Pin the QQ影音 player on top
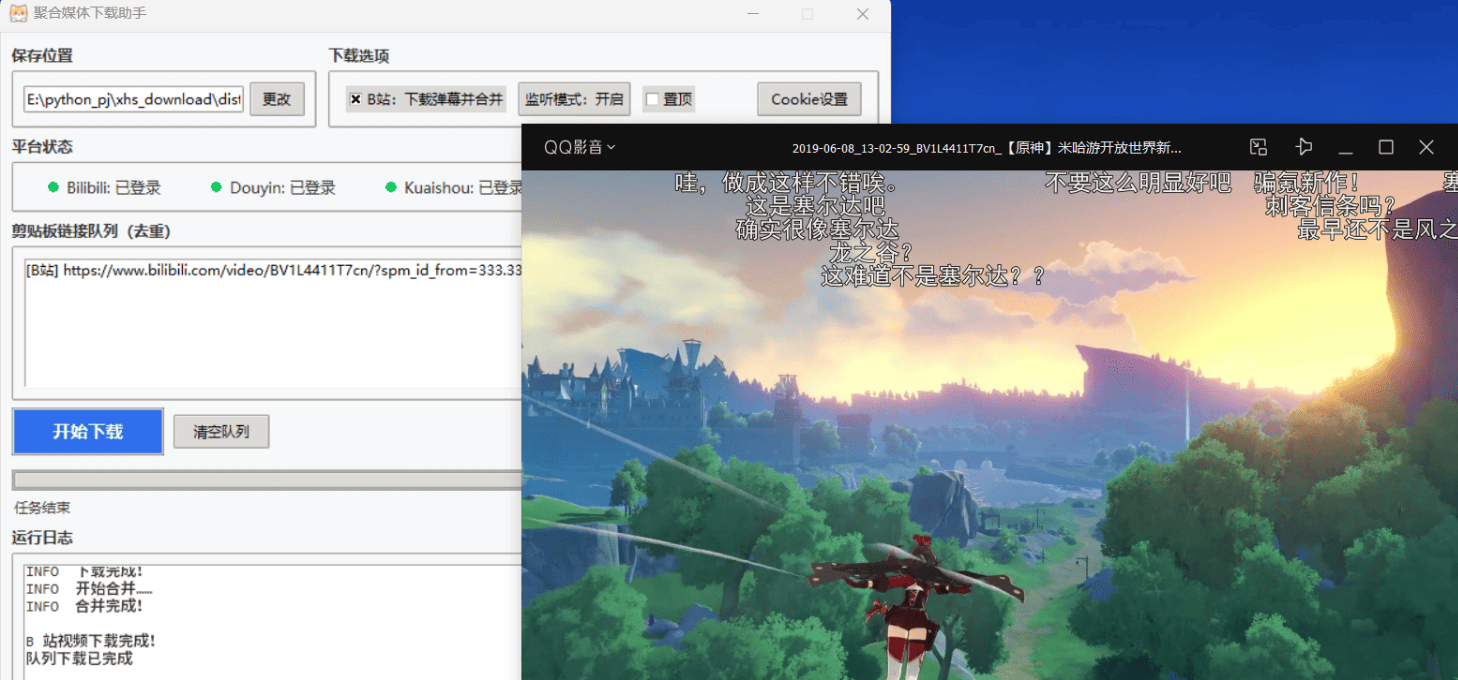The width and height of the screenshot is (1458, 680). [1303, 147]
